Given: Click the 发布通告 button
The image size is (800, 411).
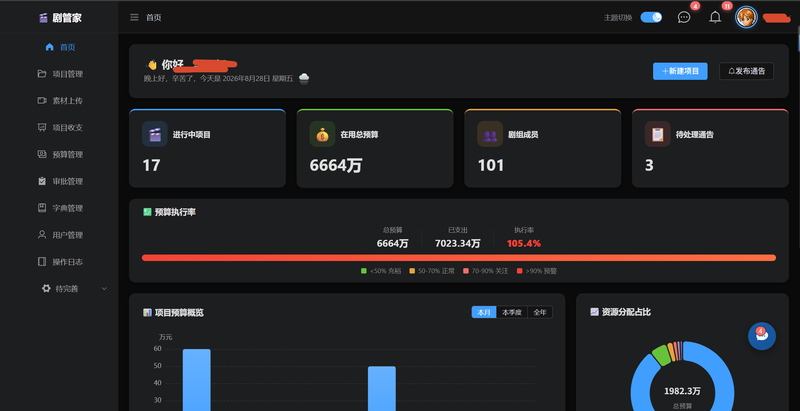Looking at the screenshot, I should click(746, 71).
